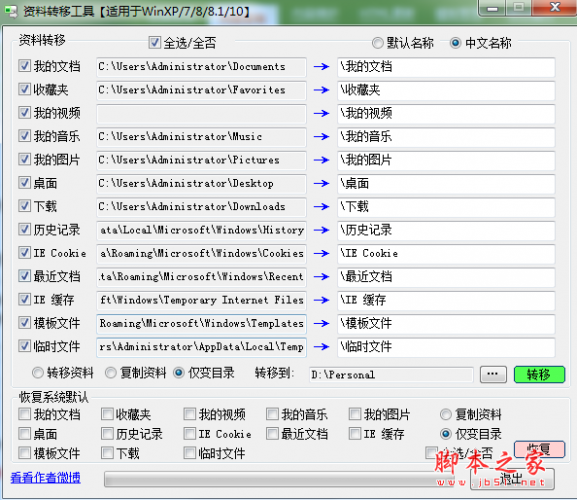Uncheck 我的视频 in the transfer list
Viewport: 577px width, 500px height.
coord(24,113)
